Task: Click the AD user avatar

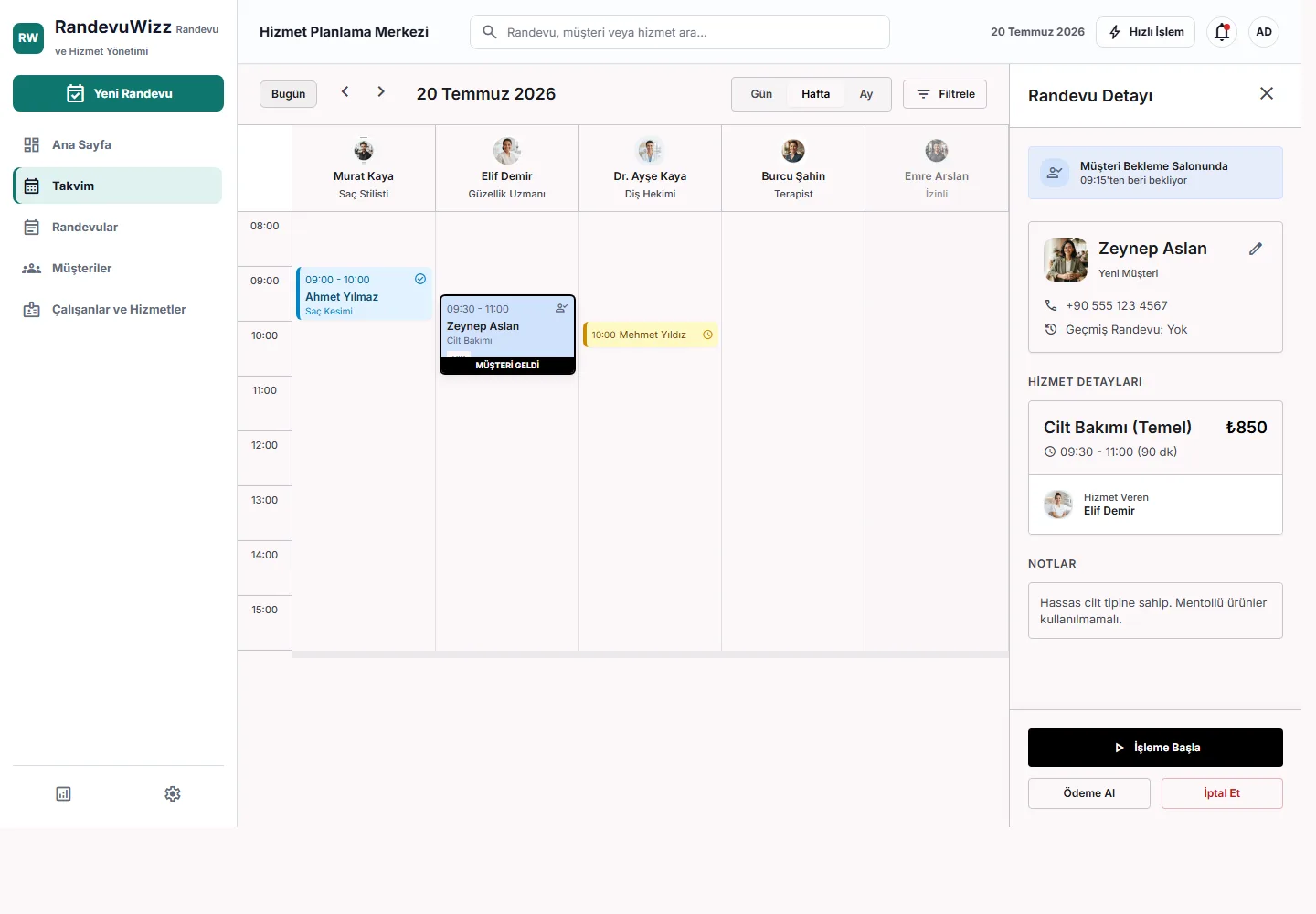Action: [x=1264, y=32]
